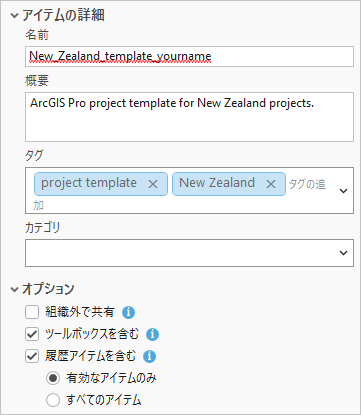The image size is (361, 415).
Task: Enable 組織外で共有 checkbox
Action: [32, 312]
